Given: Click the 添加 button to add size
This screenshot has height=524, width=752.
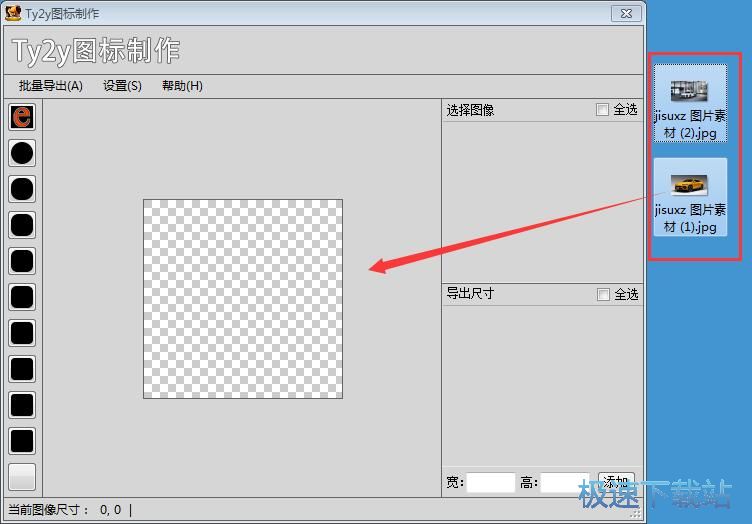Looking at the screenshot, I should point(616,482).
